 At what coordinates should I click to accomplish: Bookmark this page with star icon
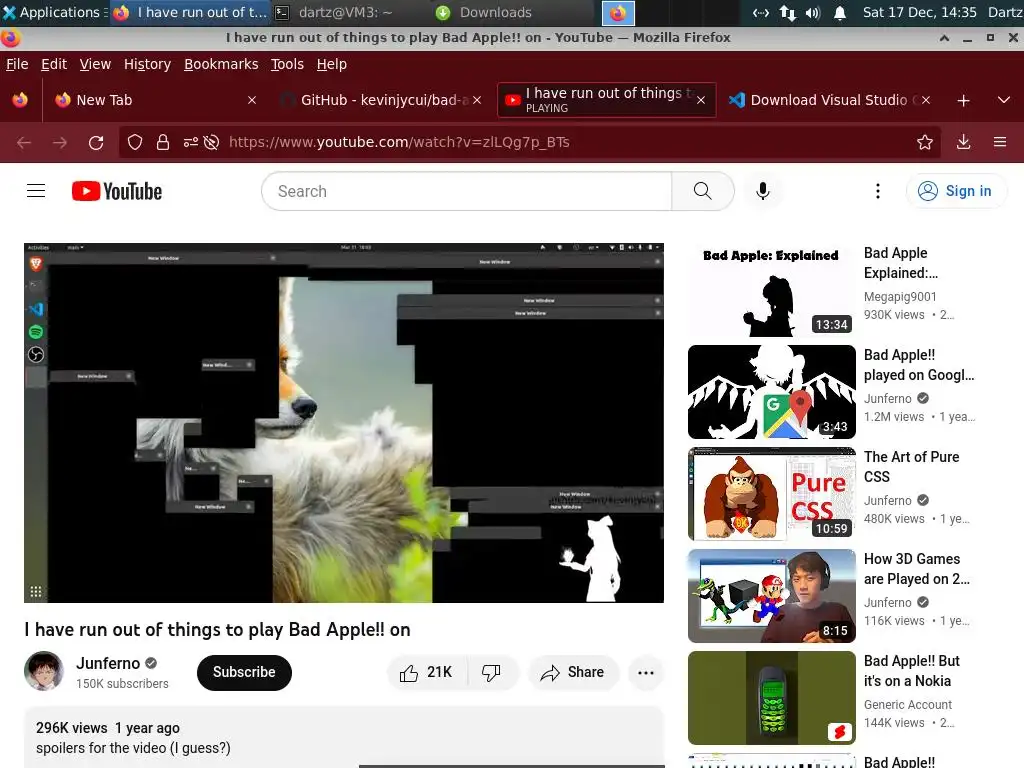click(x=924, y=142)
